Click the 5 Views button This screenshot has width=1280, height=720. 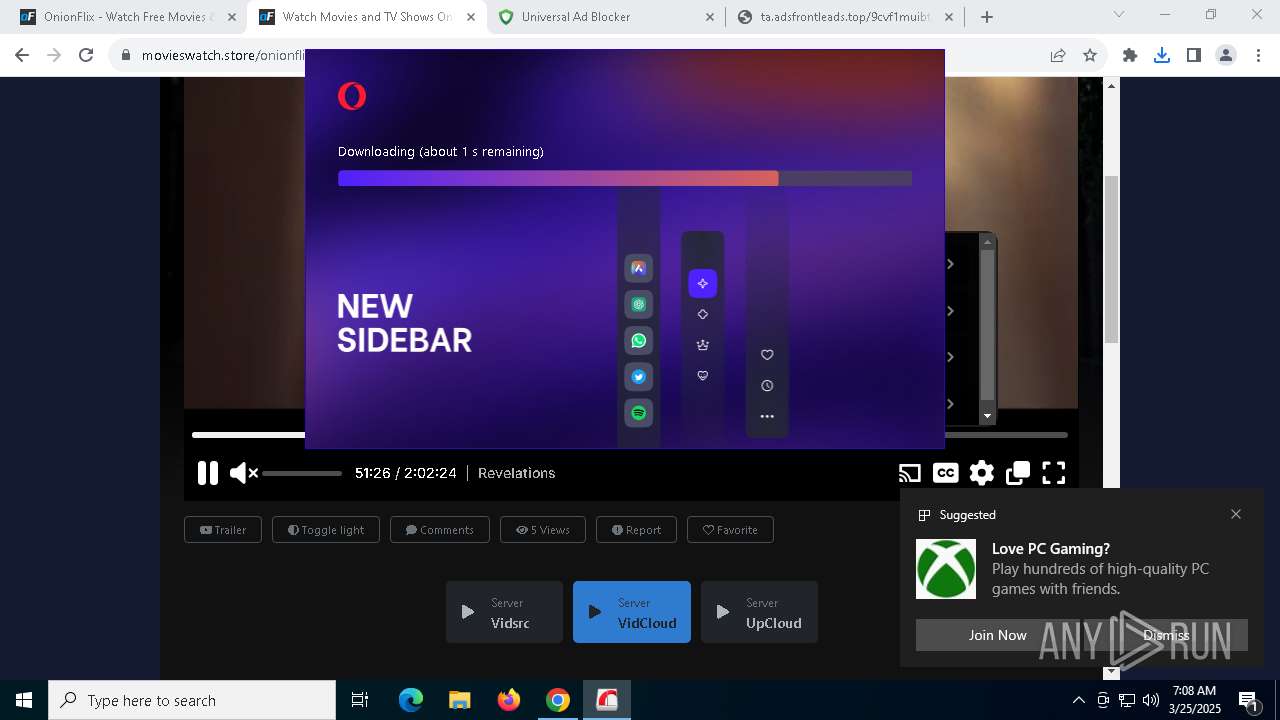click(x=543, y=530)
